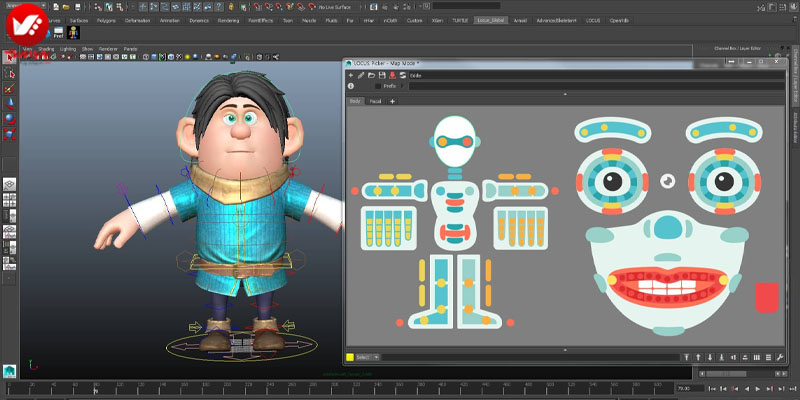The image size is (800, 400).
Task: Select the arrow Select tool in toolbox
Action: (x=10, y=57)
